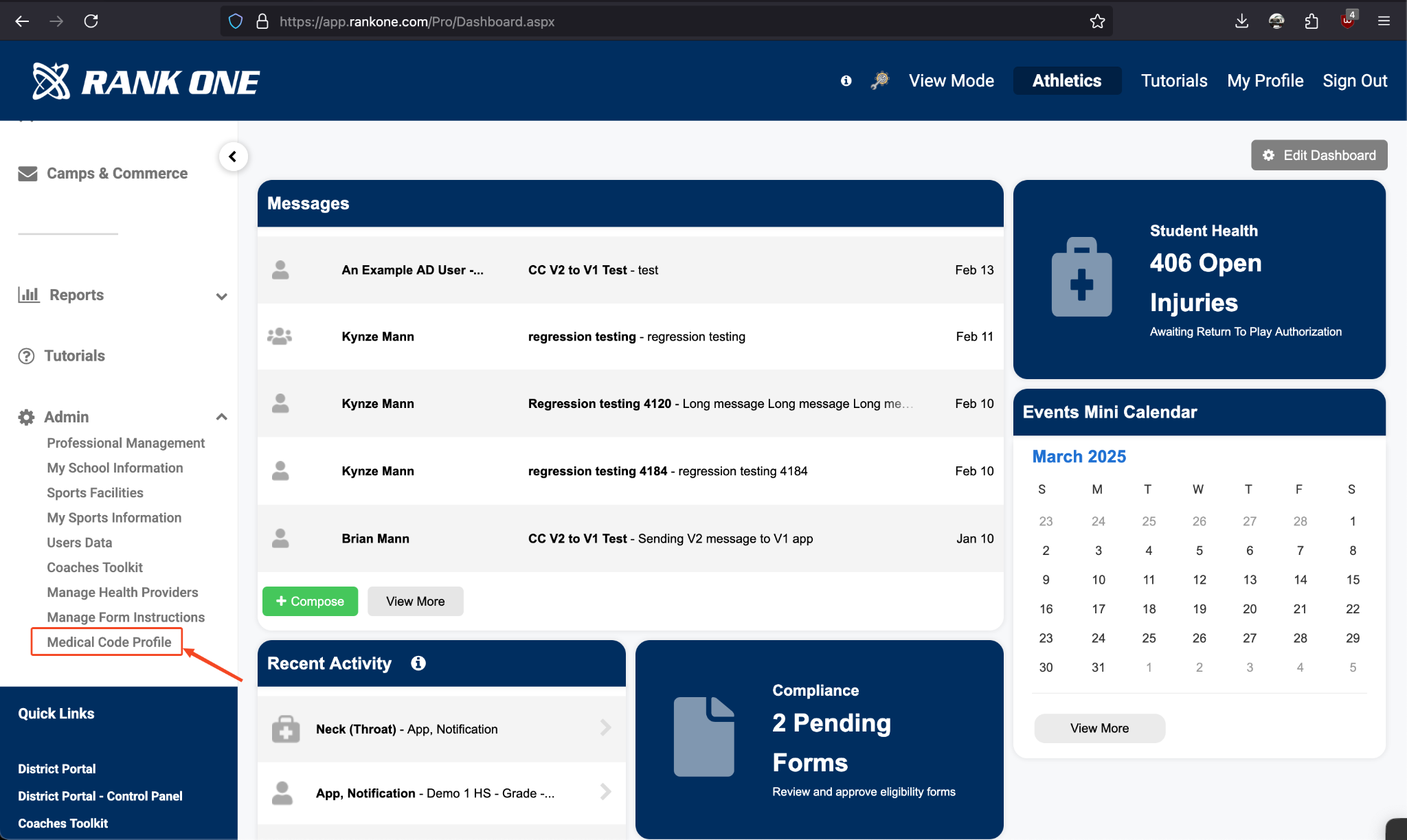Open My Profile in the top navigation
This screenshot has width=1407, height=840.
coord(1265,81)
